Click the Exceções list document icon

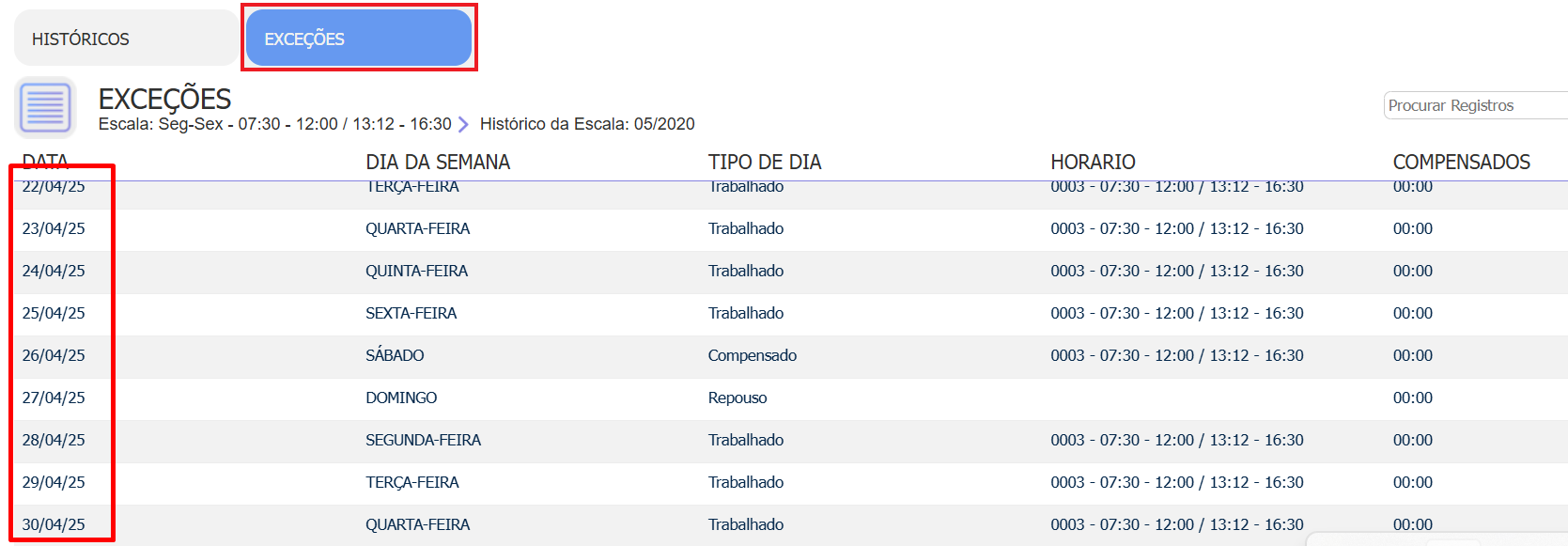pos(45,107)
